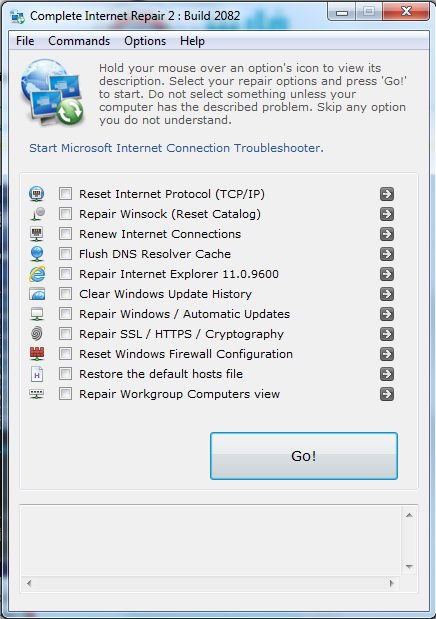Click the TCP/IP network globe icon
436x619 pixels.
click(37, 194)
